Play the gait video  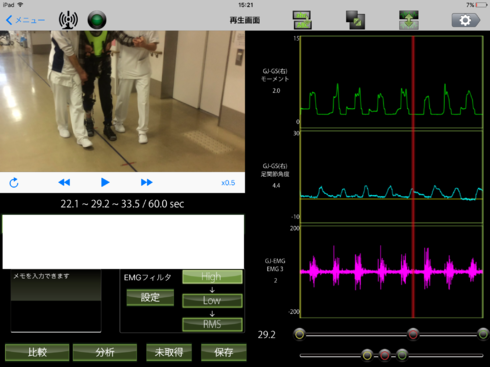coord(105,182)
